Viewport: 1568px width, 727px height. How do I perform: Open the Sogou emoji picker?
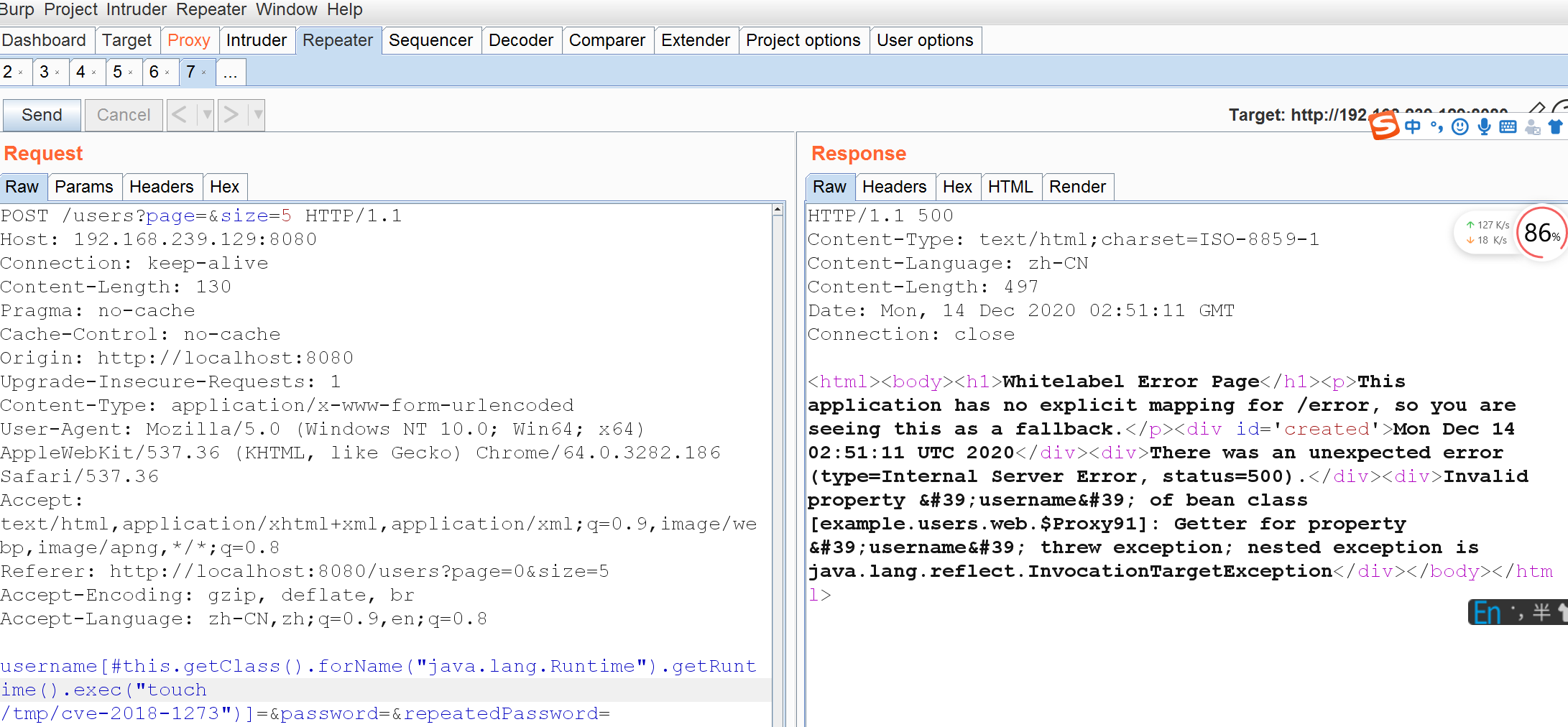click(x=1460, y=127)
